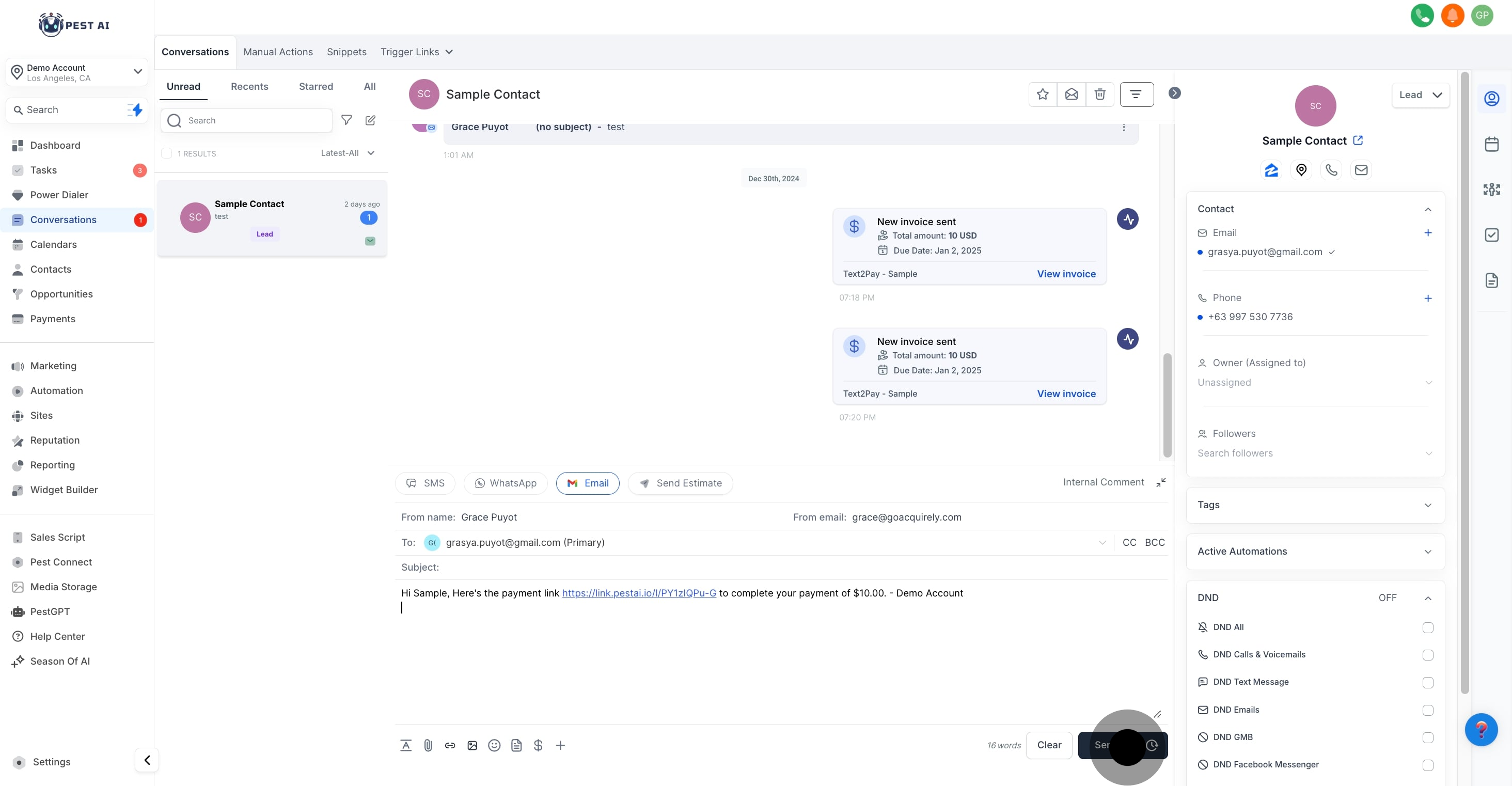
Task: Click the paperclip attach files icon
Action: pyautogui.click(x=428, y=746)
